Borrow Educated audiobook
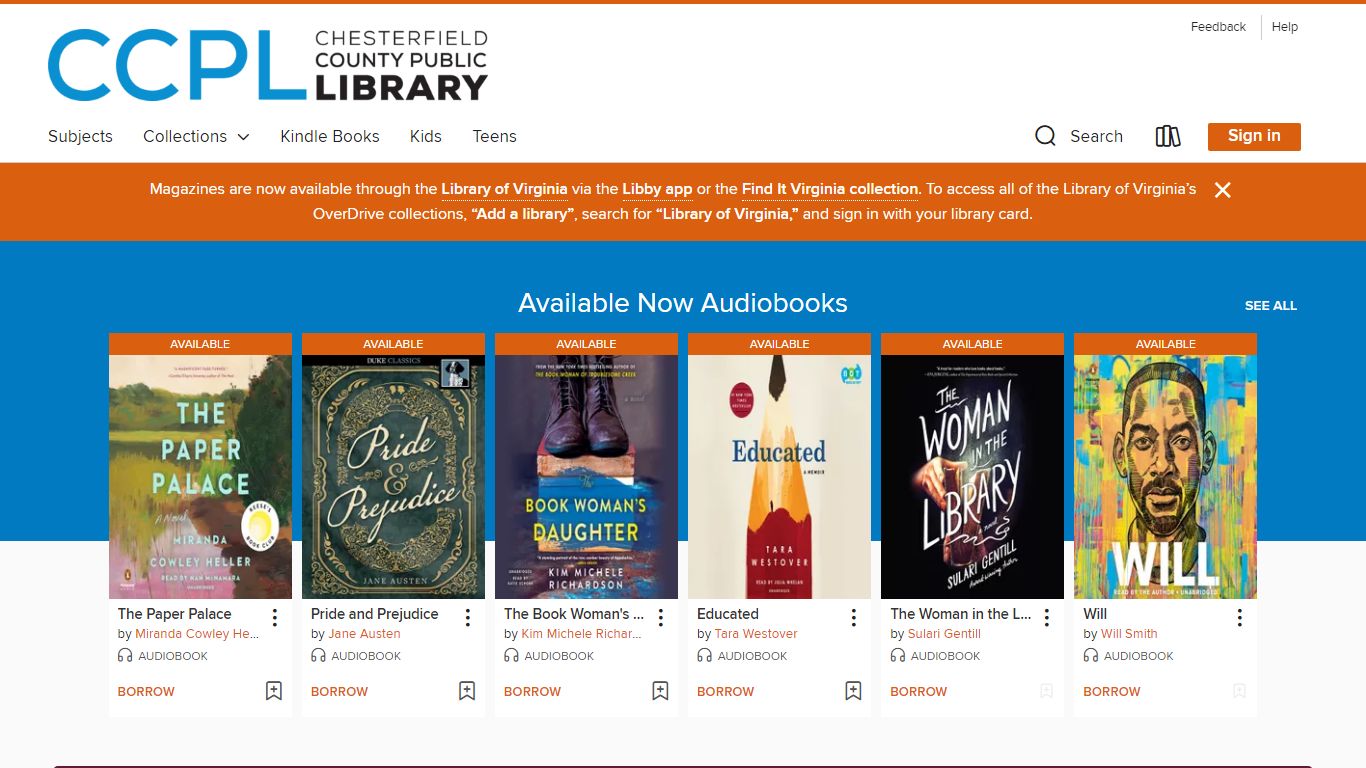 point(725,691)
